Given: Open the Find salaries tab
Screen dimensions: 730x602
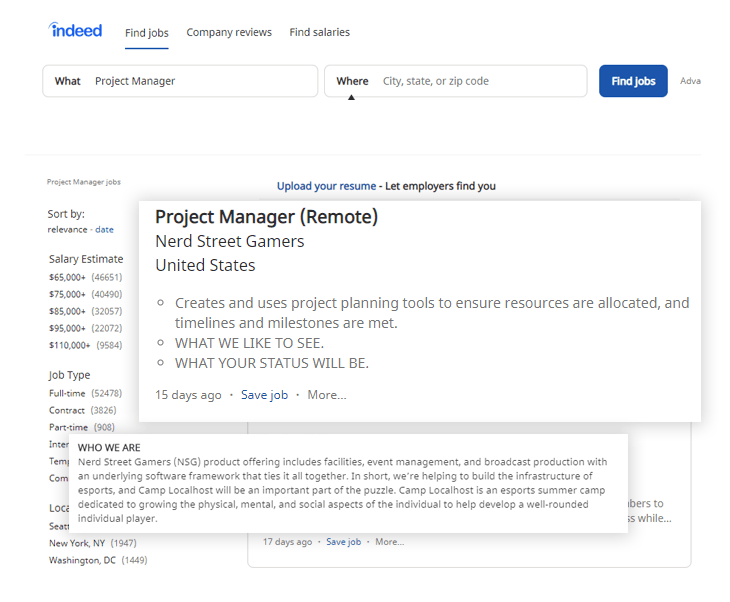Looking at the screenshot, I should point(319,32).
